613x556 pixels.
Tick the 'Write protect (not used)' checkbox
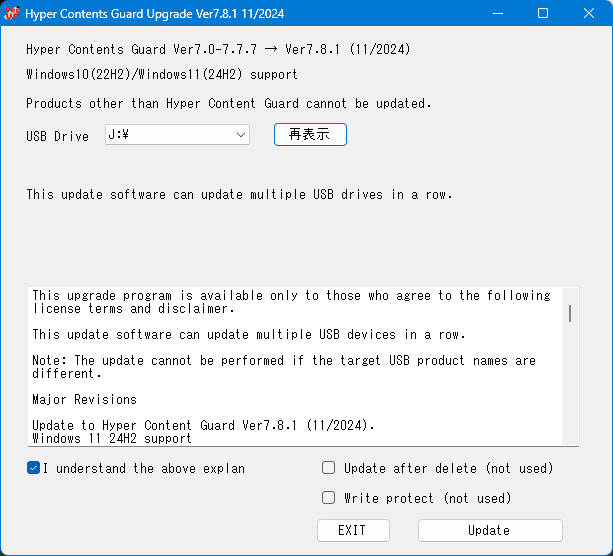coord(328,498)
